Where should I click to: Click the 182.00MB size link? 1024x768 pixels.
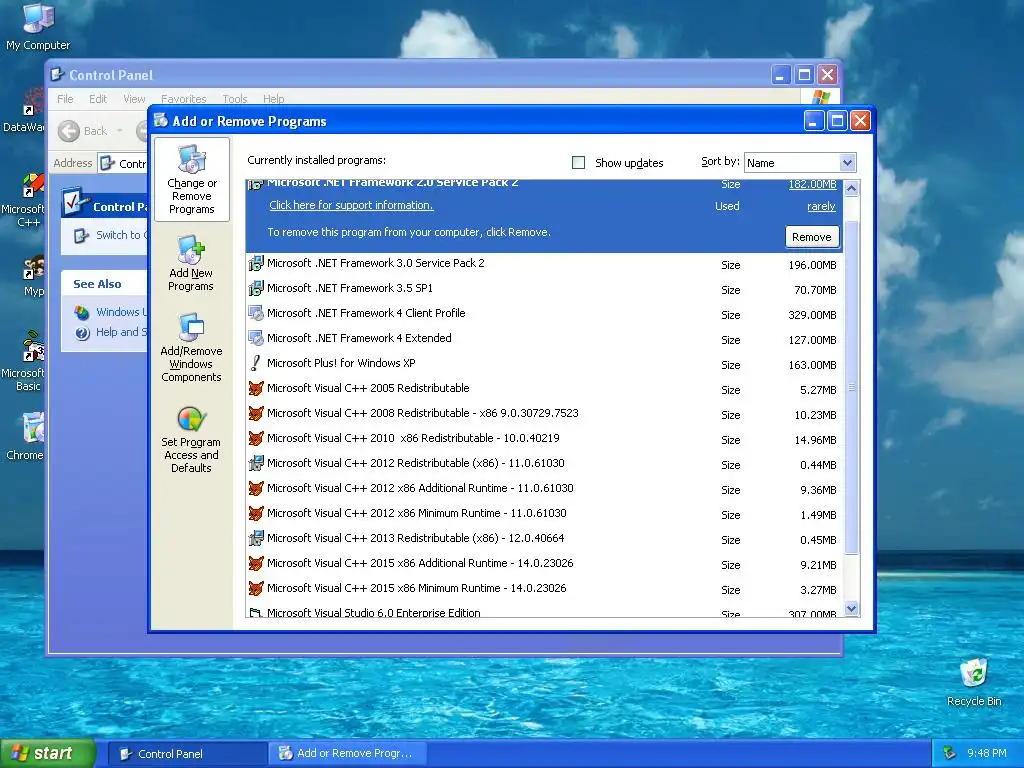pos(812,184)
